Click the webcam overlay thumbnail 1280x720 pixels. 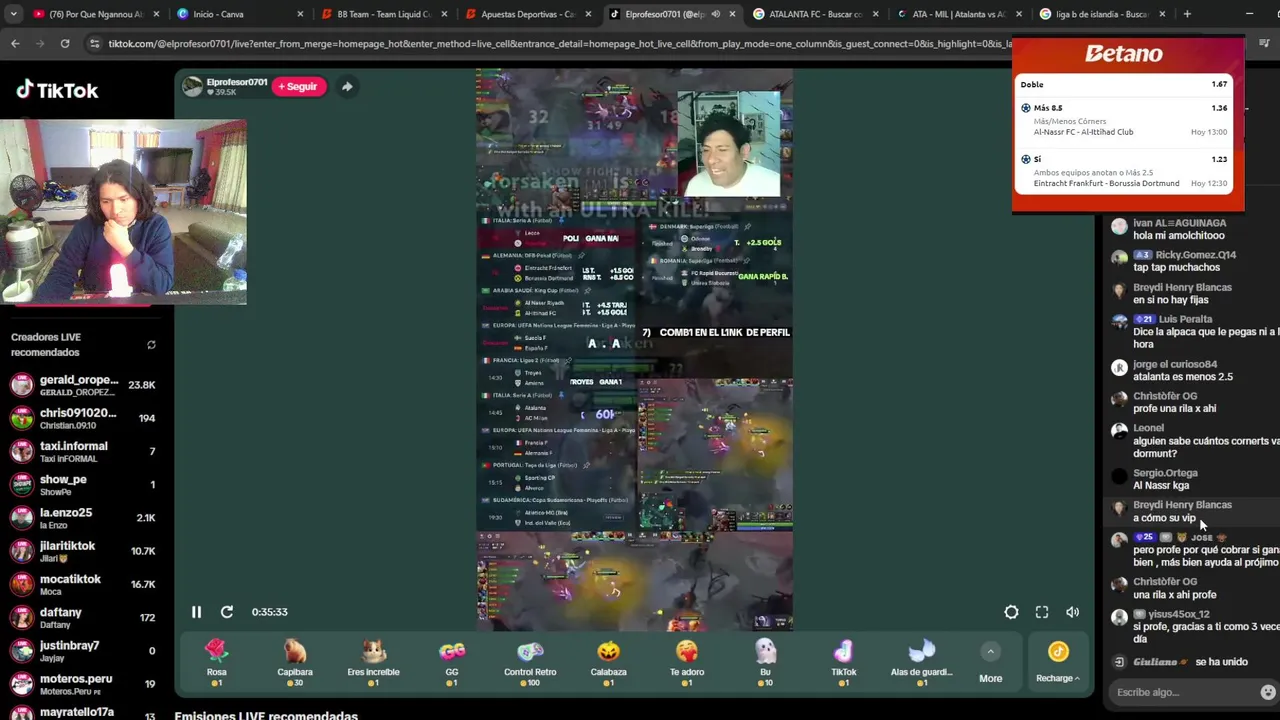pos(123,212)
